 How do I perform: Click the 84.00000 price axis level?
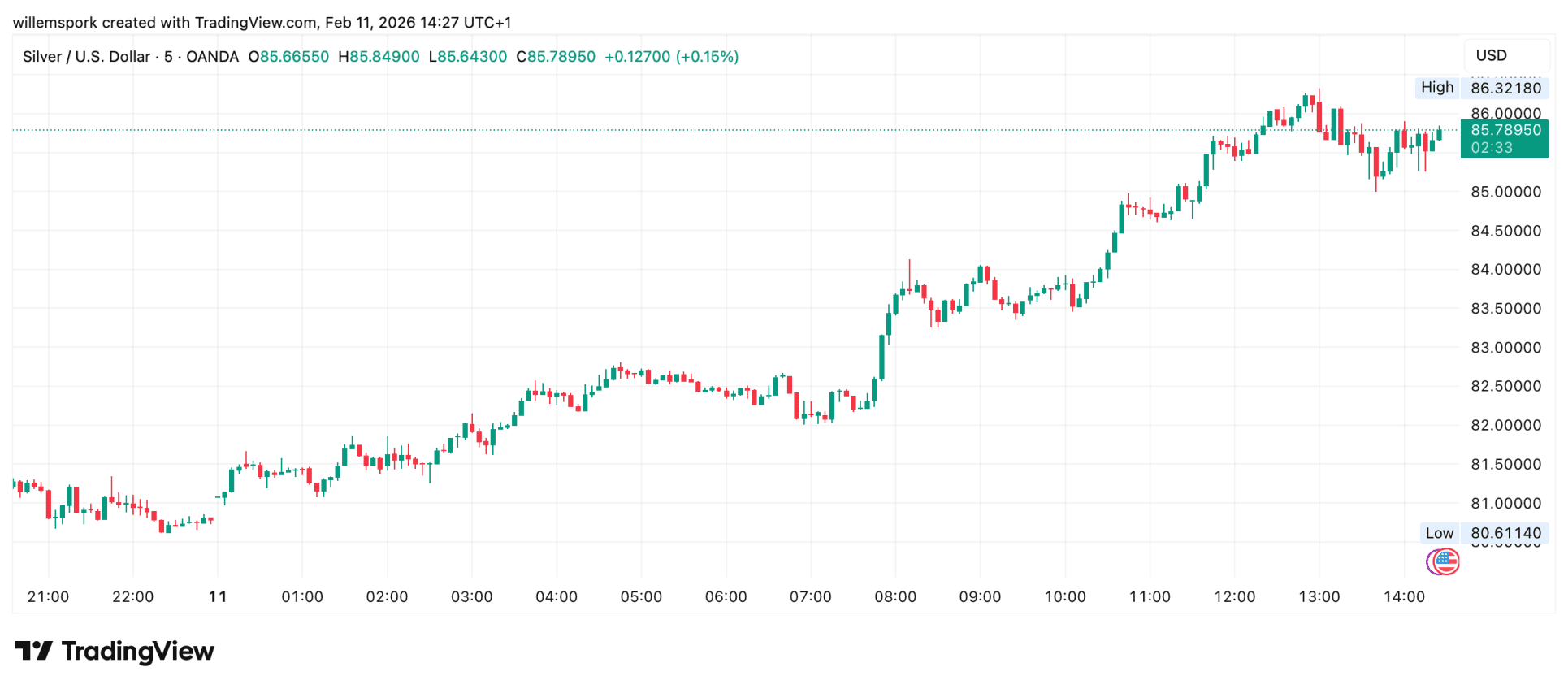click(x=1505, y=269)
